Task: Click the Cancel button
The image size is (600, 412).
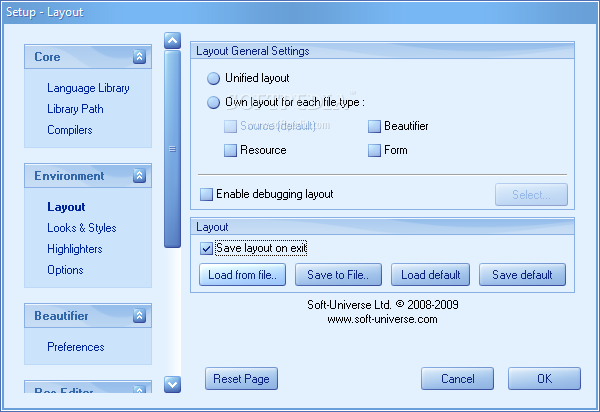Action: 457,379
